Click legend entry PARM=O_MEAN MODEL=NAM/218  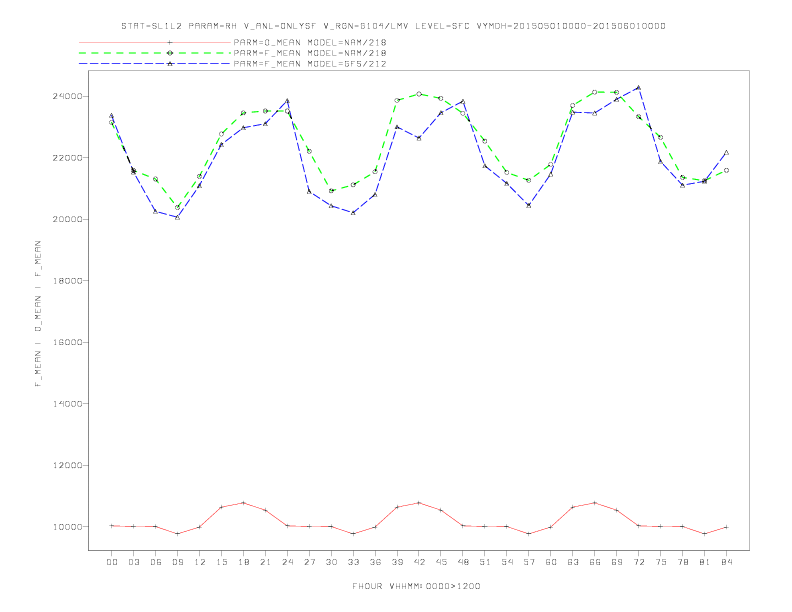(310, 42)
